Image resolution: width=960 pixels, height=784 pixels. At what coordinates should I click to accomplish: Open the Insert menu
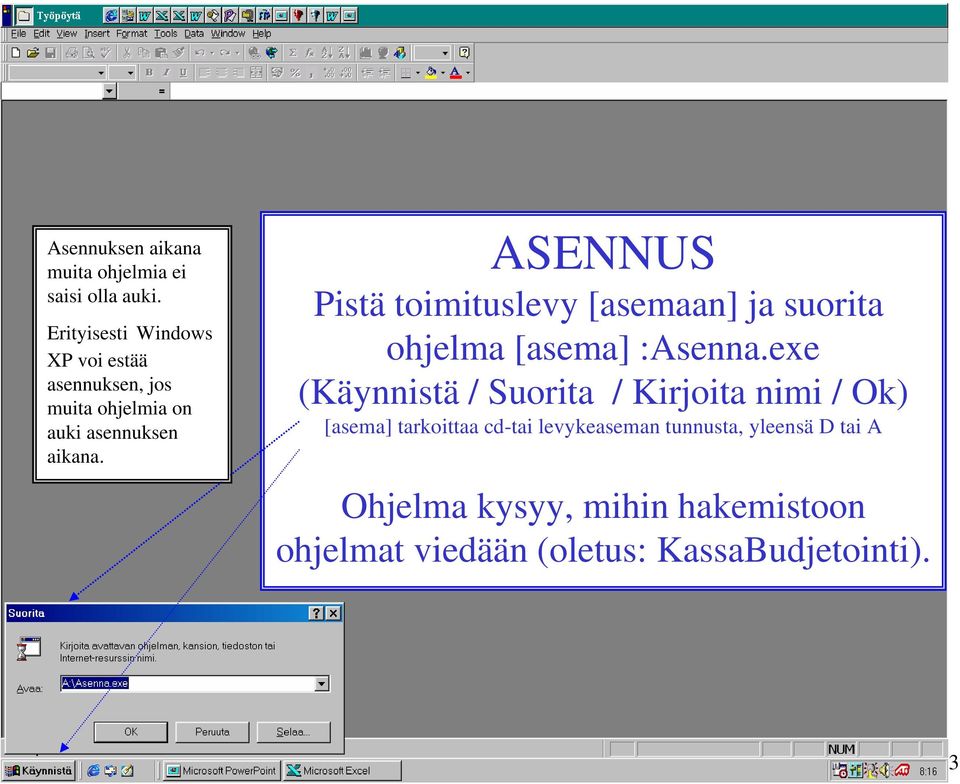(97, 34)
